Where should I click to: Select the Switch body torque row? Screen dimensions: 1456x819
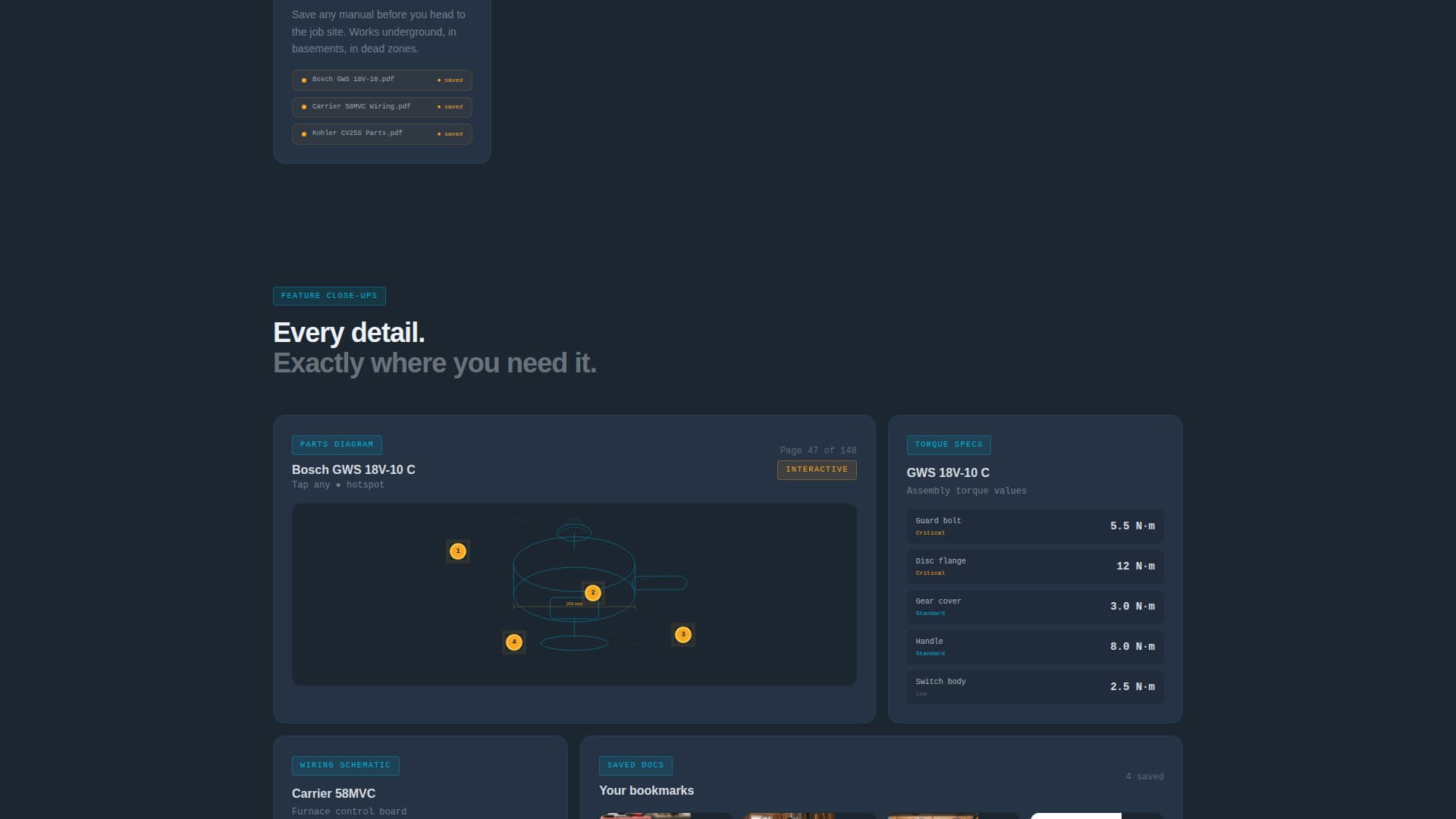[x=1035, y=687]
